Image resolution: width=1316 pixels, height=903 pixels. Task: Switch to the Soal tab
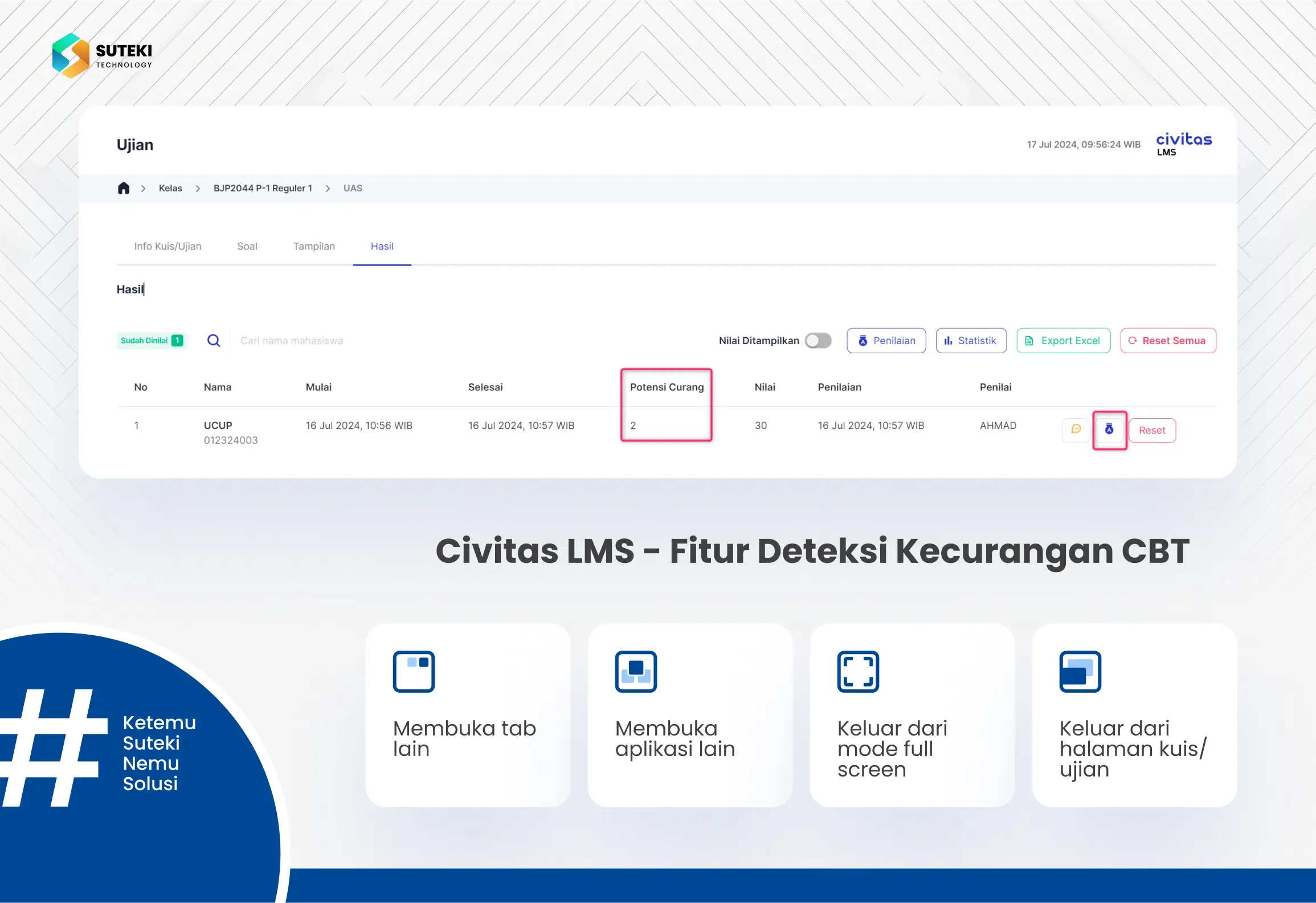(x=247, y=246)
